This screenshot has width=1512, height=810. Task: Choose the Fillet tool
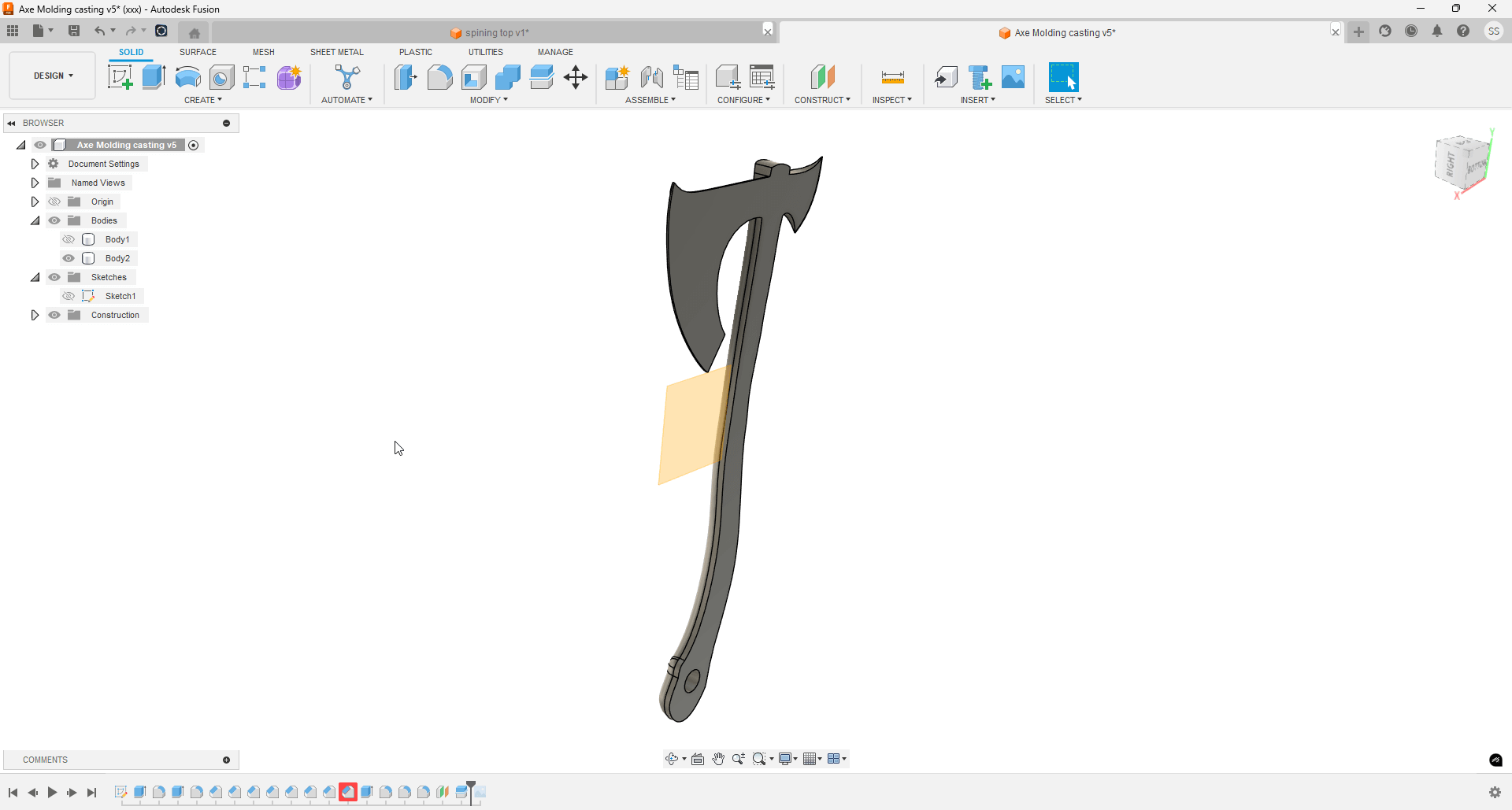(x=439, y=77)
